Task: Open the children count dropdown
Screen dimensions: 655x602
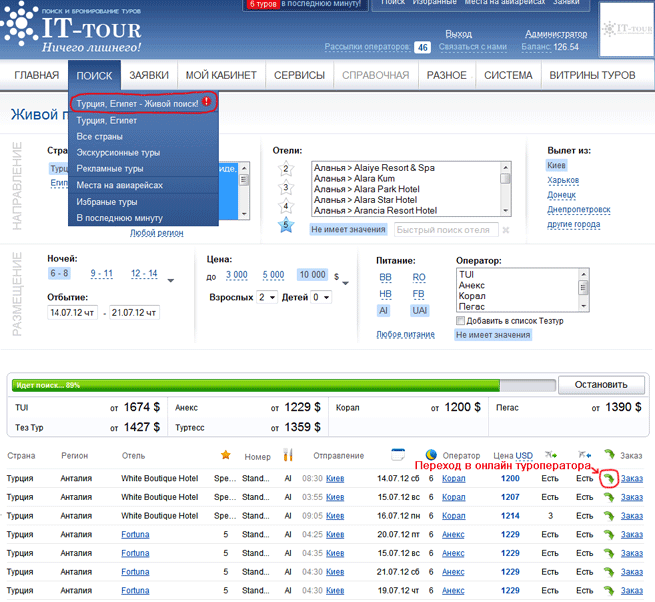Action: 321,297
